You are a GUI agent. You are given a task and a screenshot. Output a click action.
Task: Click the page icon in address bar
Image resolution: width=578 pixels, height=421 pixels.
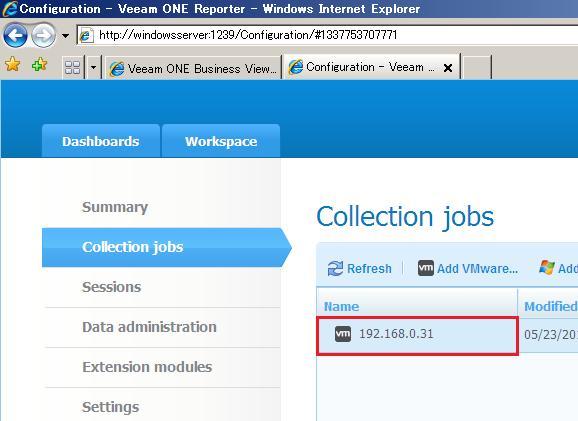tap(86, 35)
